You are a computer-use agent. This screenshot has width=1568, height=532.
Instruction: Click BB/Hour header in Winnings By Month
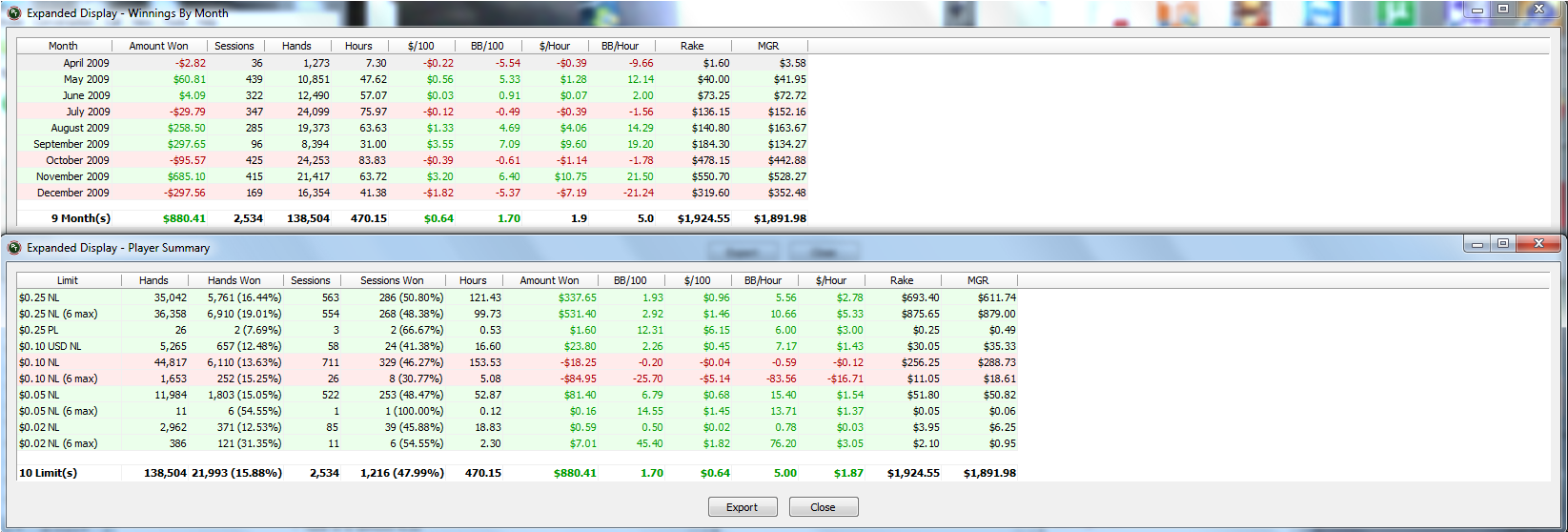[621, 46]
